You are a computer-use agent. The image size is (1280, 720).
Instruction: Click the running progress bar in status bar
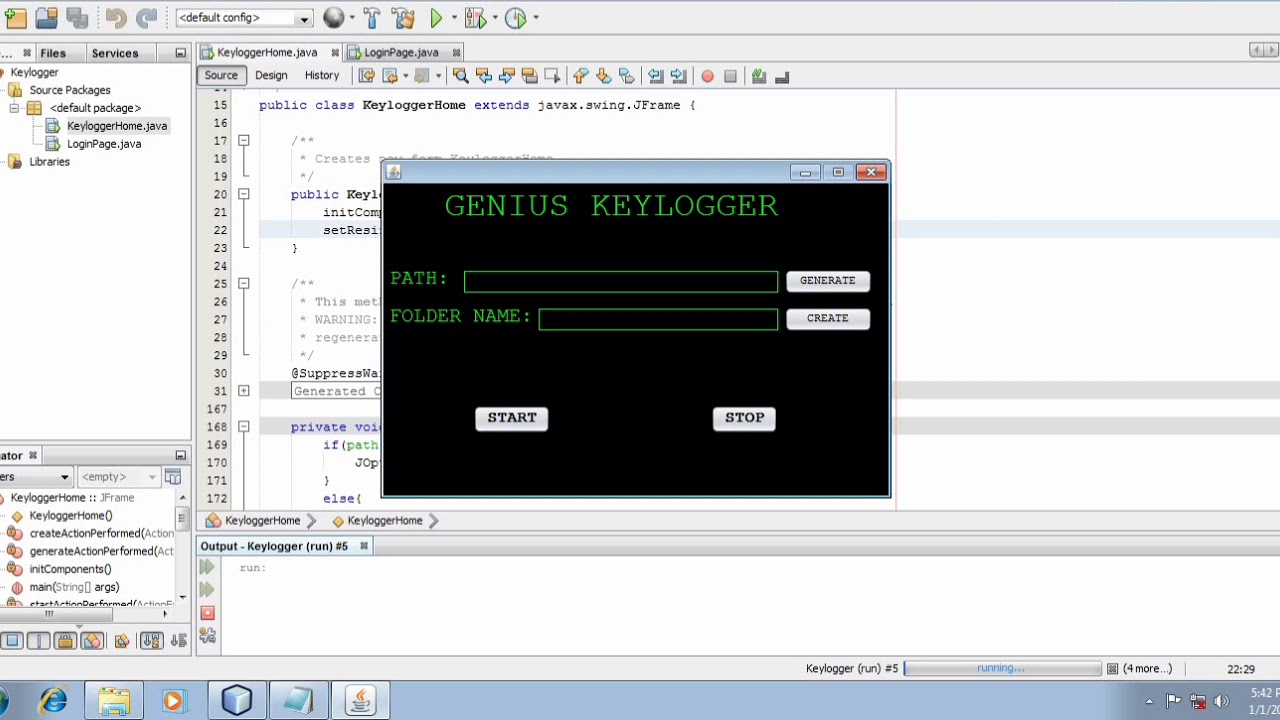[x=1002, y=669]
